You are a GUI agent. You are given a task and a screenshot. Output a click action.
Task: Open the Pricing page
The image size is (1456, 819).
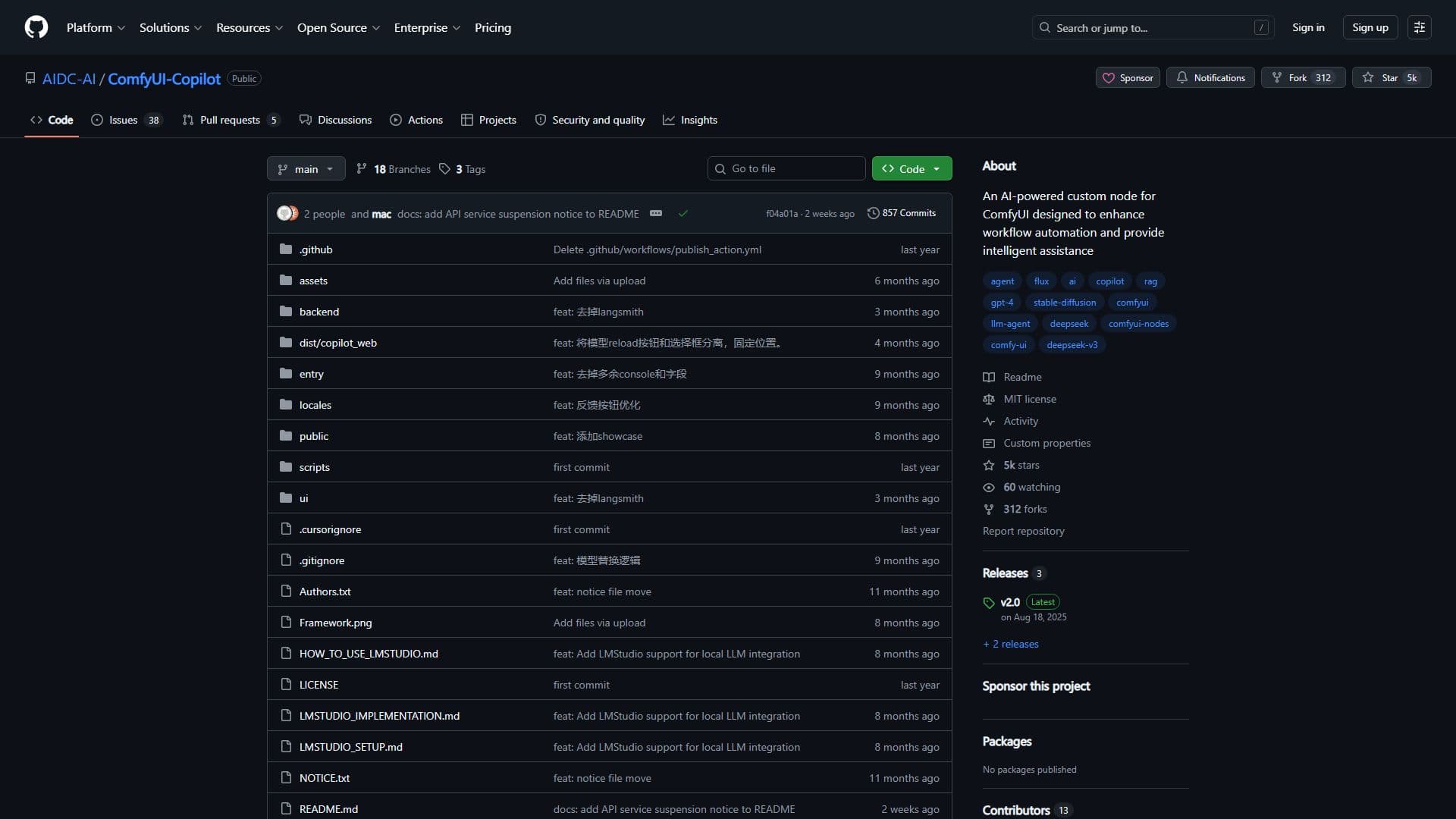pyautogui.click(x=493, y=27)
